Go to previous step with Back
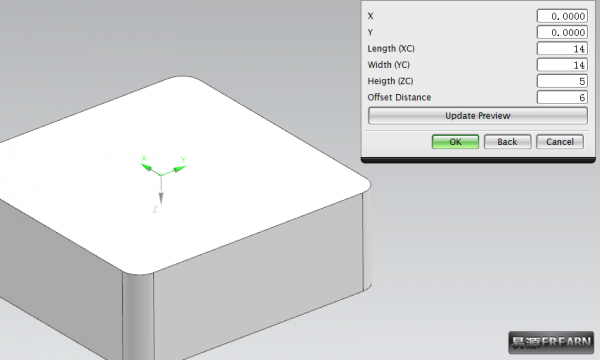 coord(507,142)
